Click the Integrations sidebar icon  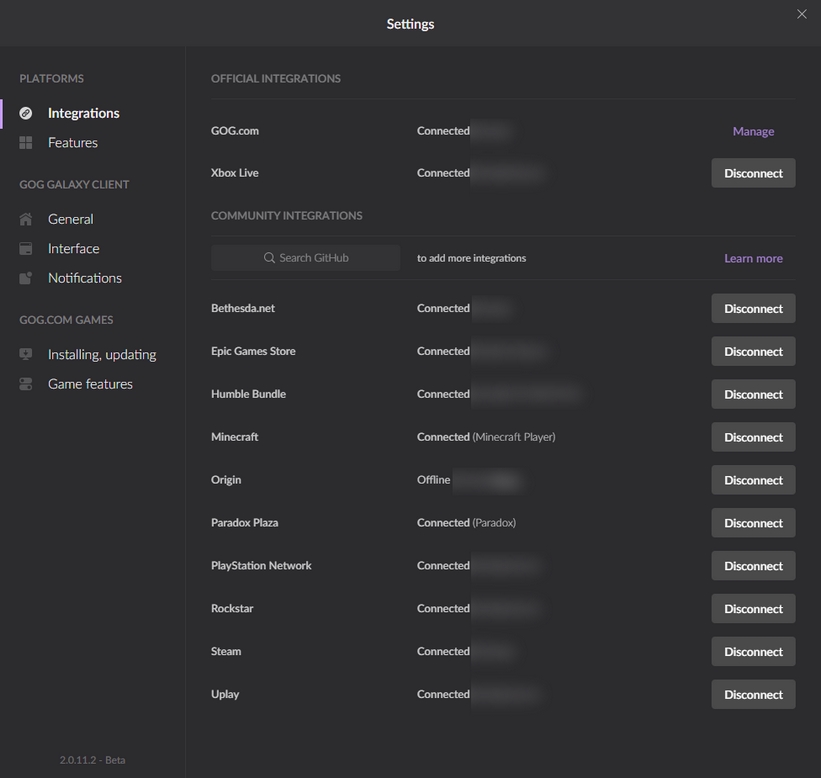click(x=26, y=114)
